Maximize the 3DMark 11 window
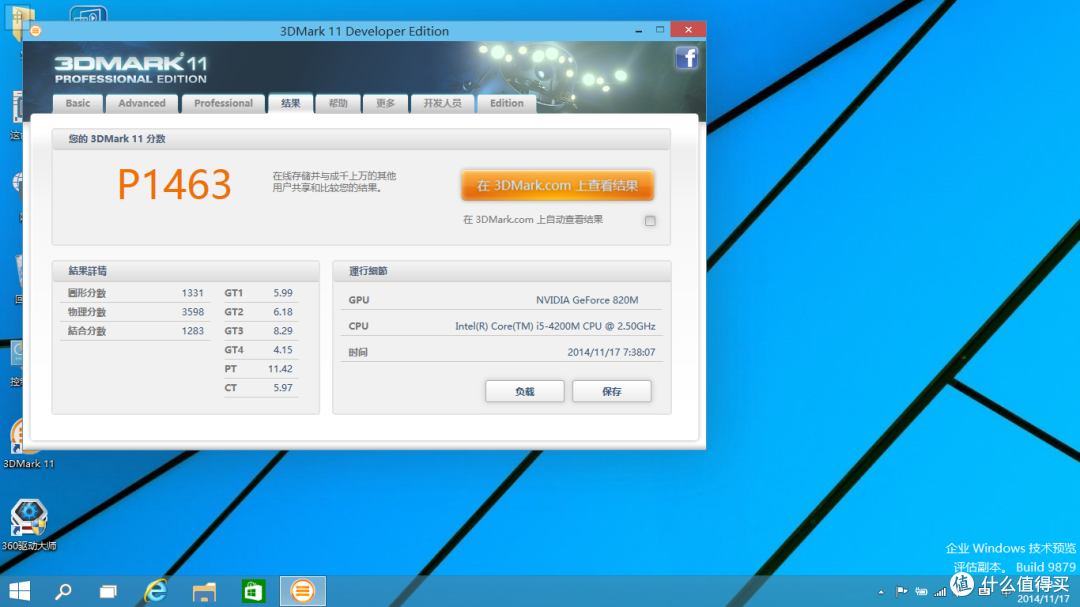 click(x=660, y=30)
